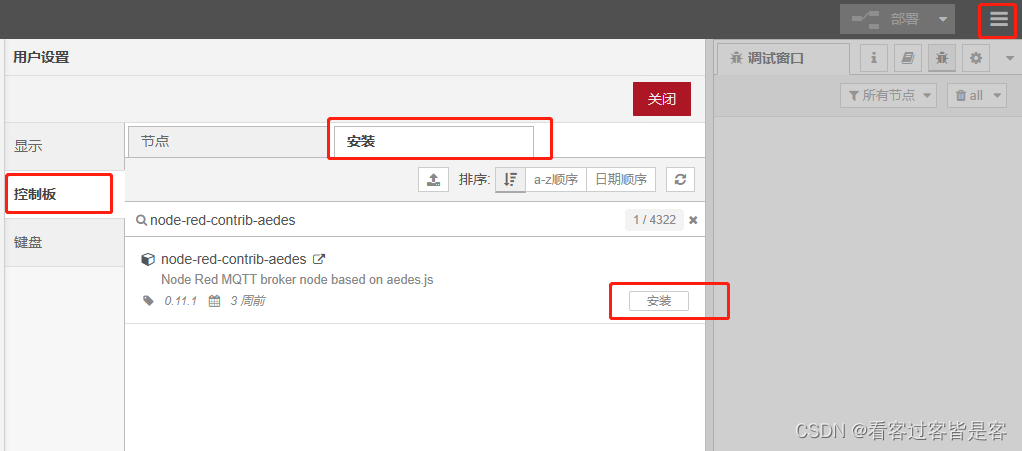Screen dimensions: 1022x451
Task: Sort results by 日期顺序
Action: 621,180
